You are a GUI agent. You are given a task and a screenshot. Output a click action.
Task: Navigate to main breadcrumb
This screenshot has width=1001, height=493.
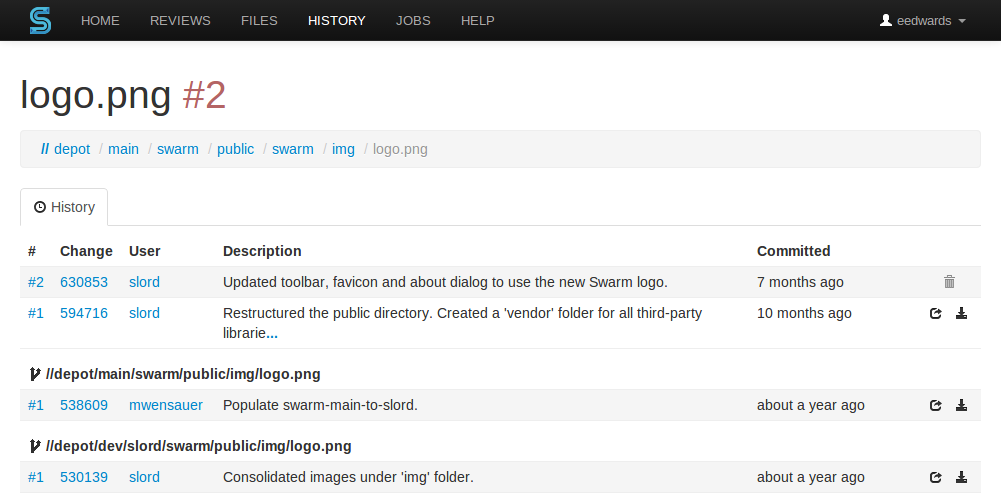(123, 149)
